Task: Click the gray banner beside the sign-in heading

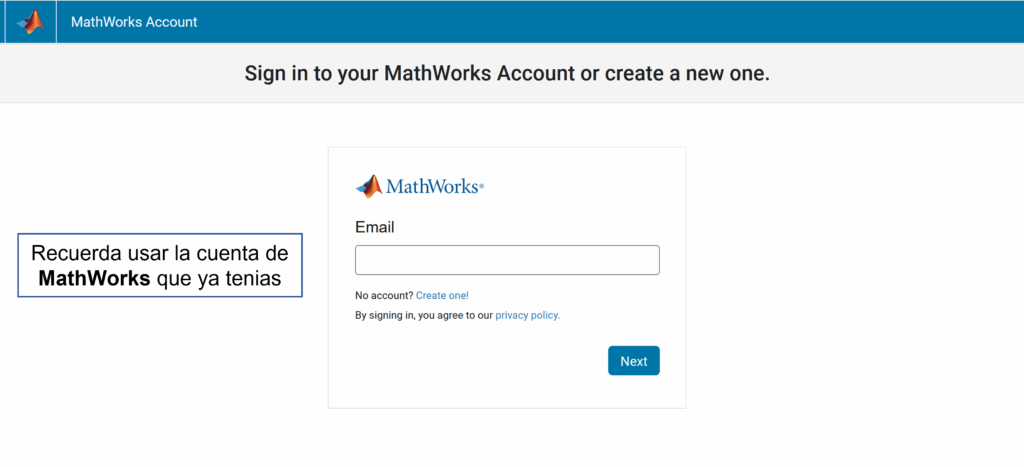Action: (895, 73)
